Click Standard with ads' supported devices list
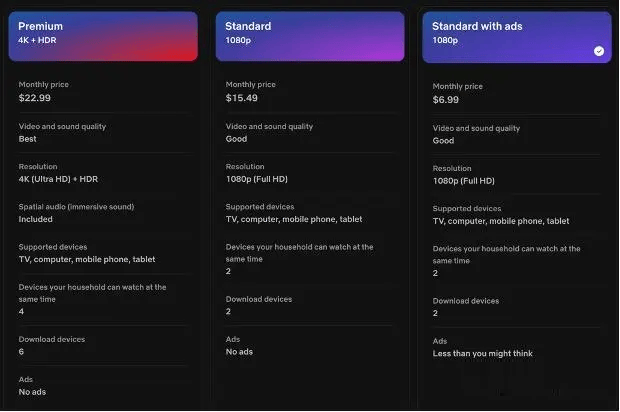The height and width of the screenshot is (412, 620). (501, 221)
